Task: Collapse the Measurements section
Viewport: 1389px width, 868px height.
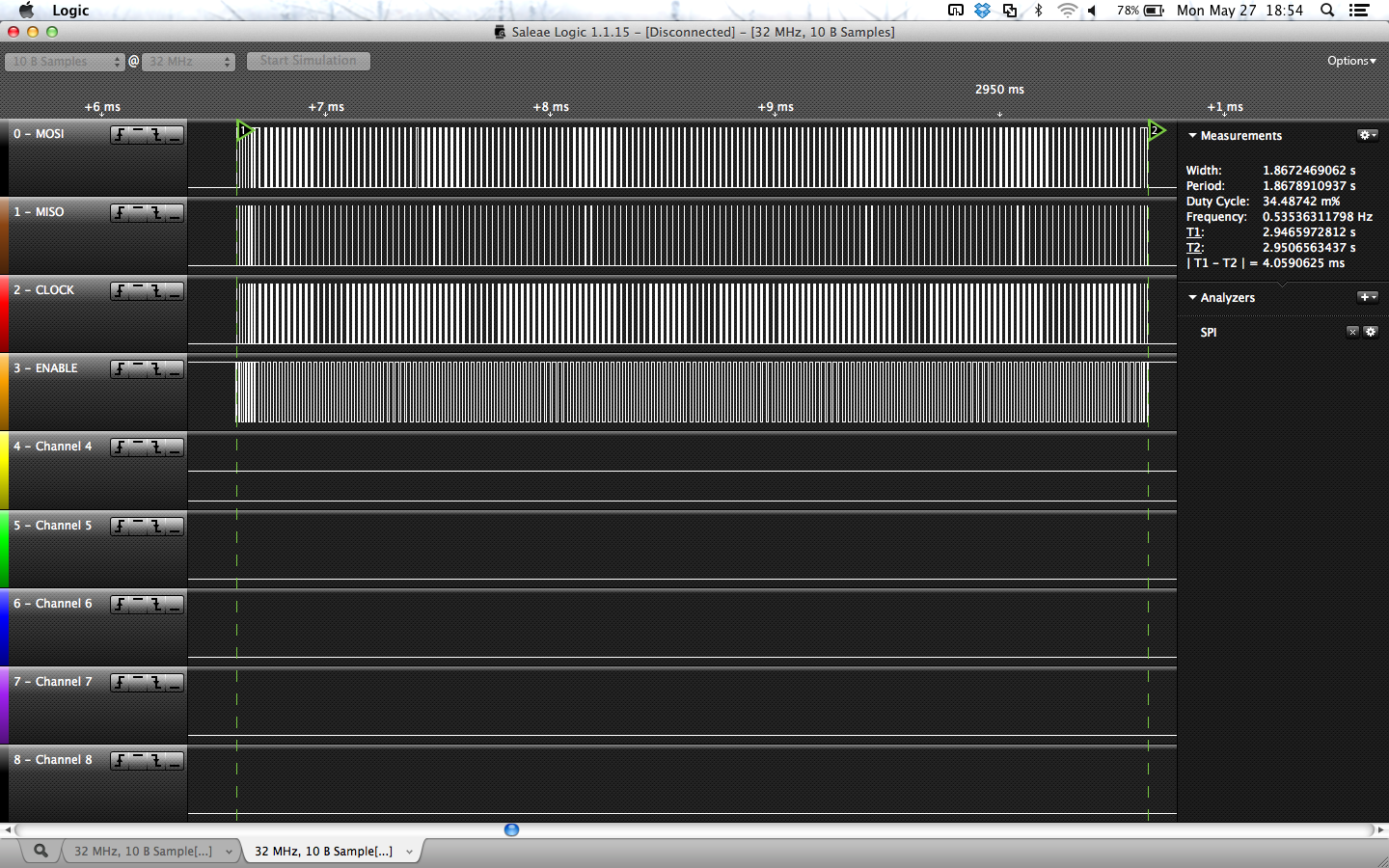Action: [1193, 136]
